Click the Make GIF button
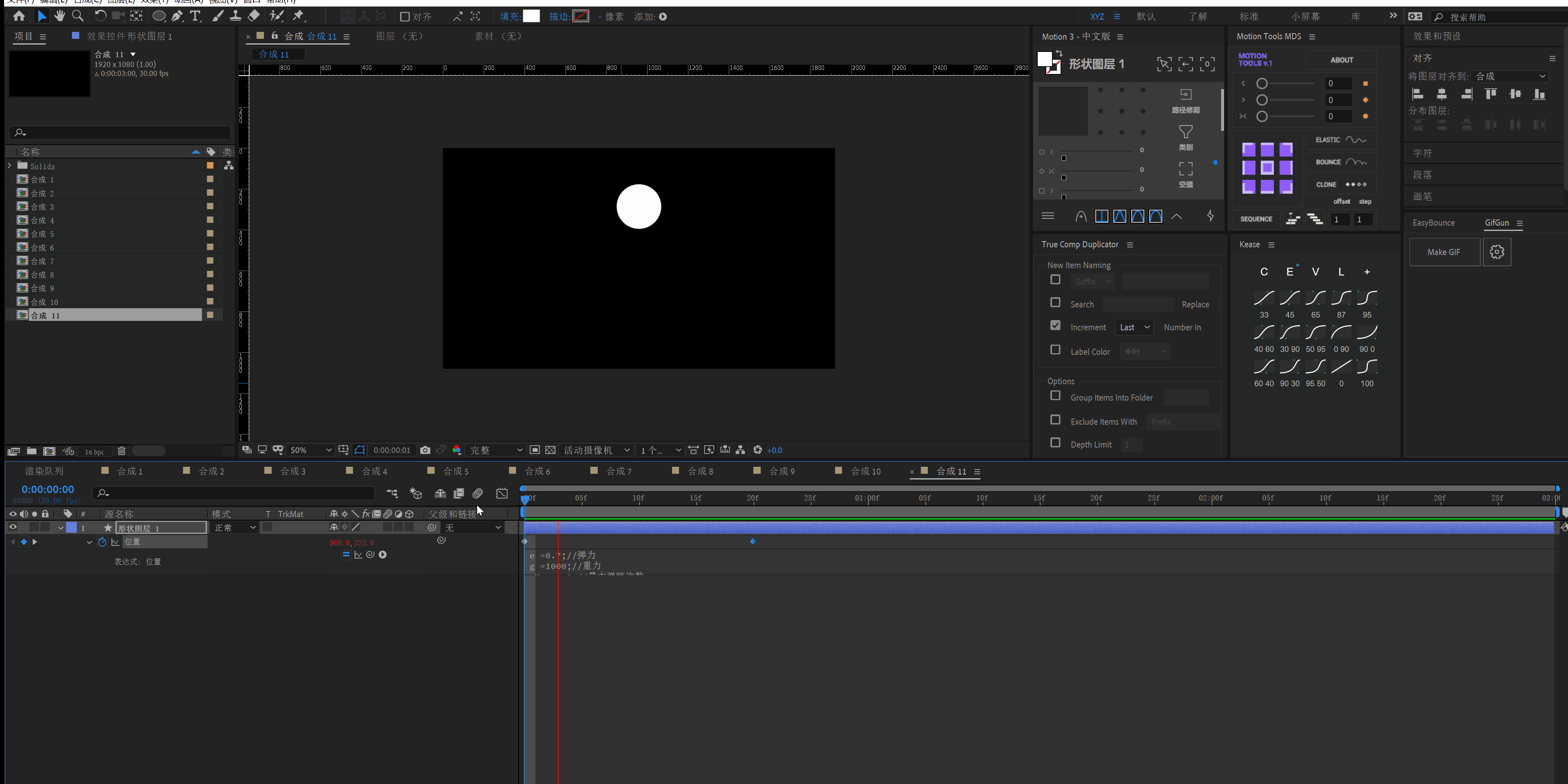This screenshot has width=1568, height=784. 1443,252
